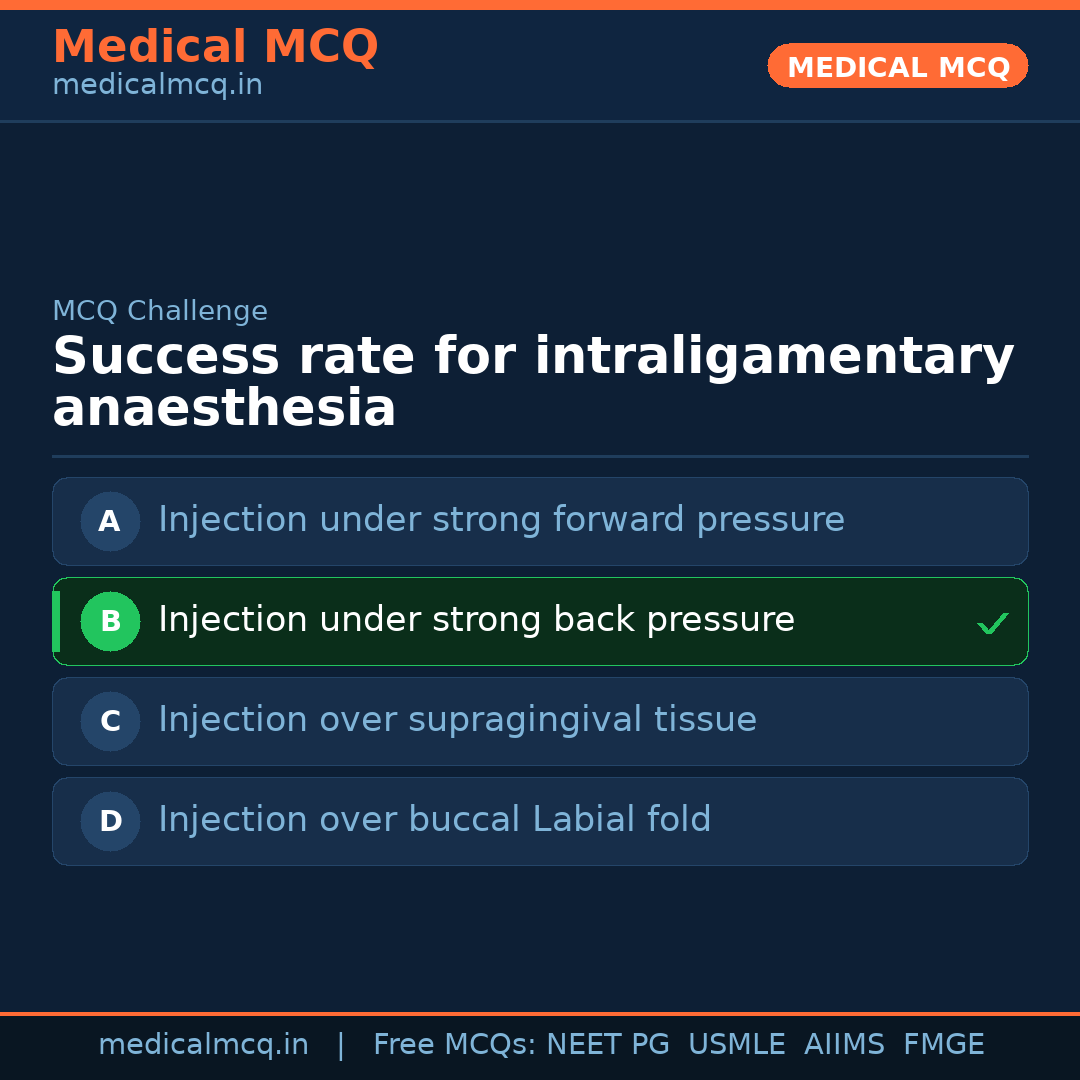
Task: Open medicalmcq.in link in the footer
Action: pyautogui.click(x=203, y=1045)
